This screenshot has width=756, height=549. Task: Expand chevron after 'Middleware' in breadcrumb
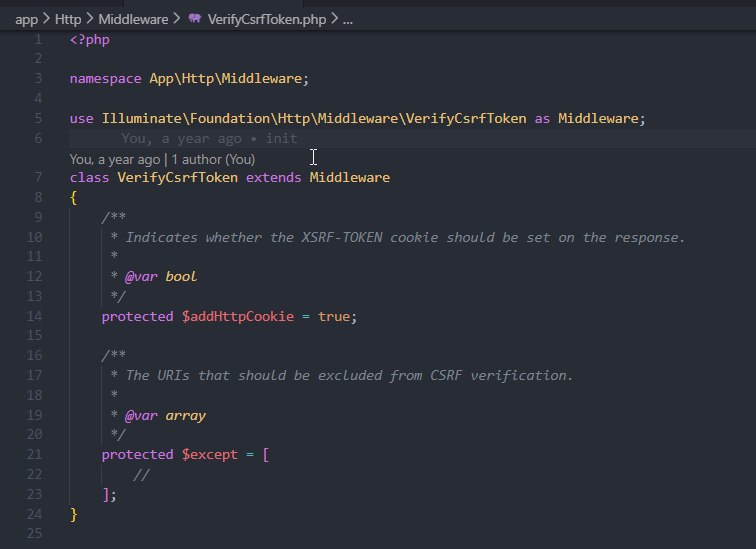tap(176, 19)
